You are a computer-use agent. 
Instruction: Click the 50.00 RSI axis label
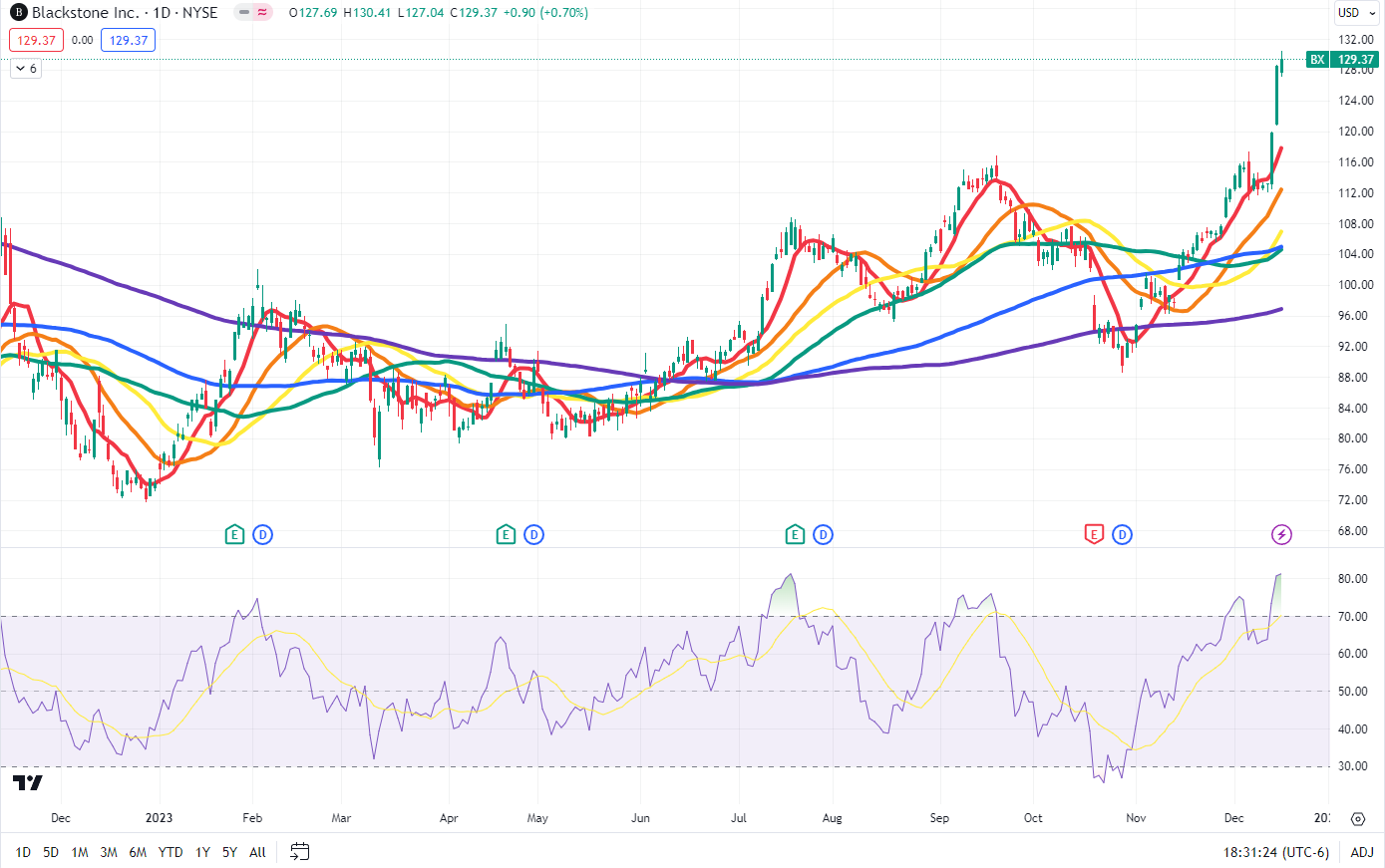pos(1353,692)
